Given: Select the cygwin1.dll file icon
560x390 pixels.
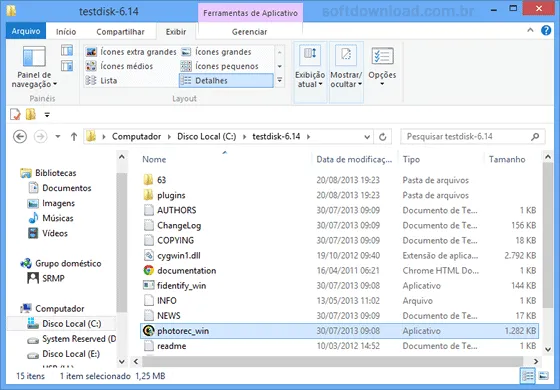Looking at the screenshot, I should 149,255.
